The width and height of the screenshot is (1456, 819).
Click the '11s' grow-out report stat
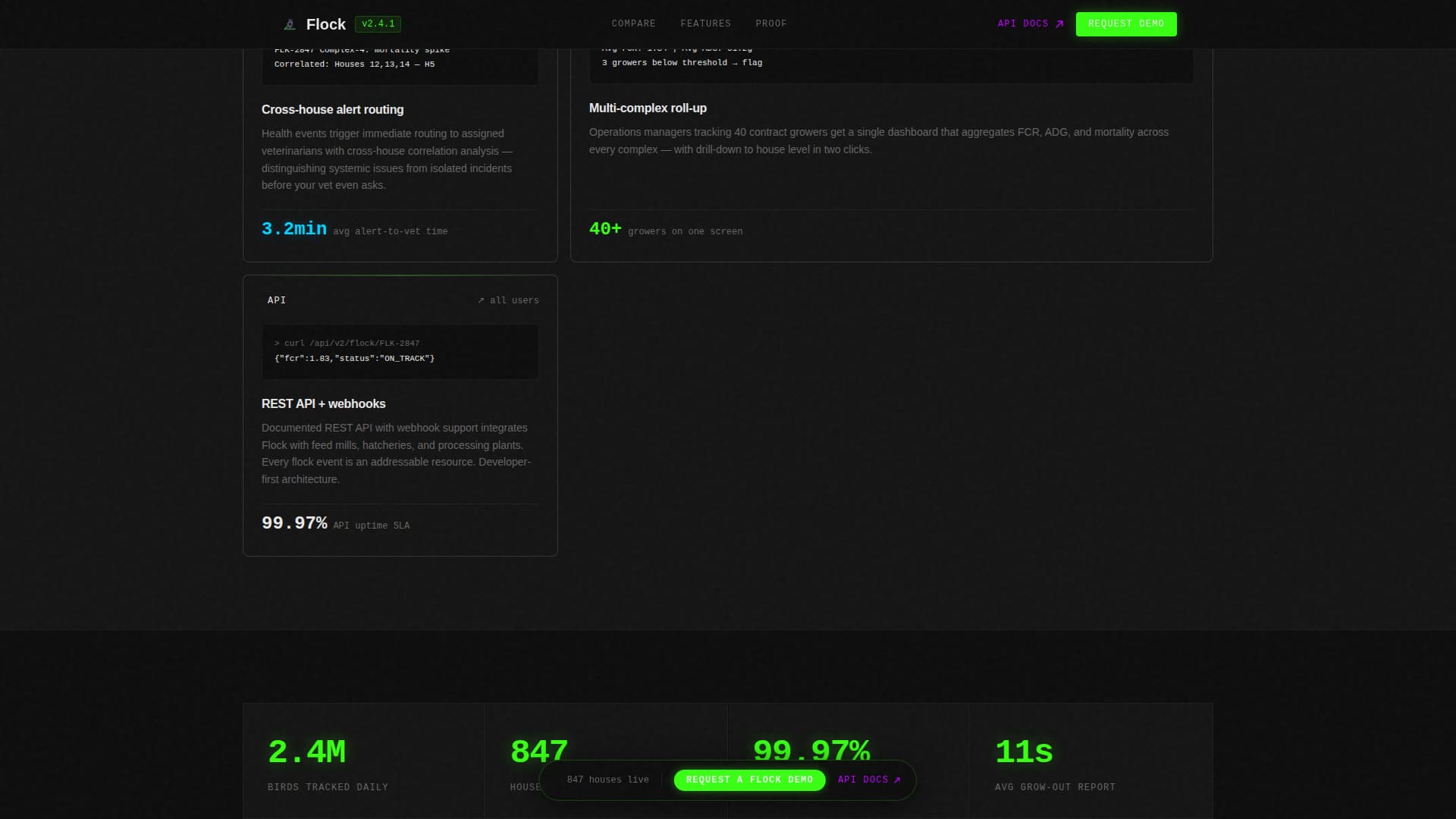pyautogui.click(x=1024, y=752)
